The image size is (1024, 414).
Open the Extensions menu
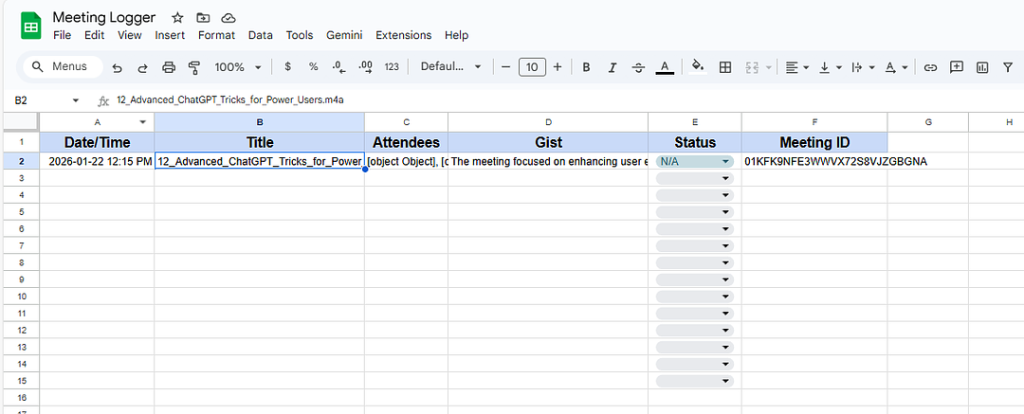pyautogui.click(x=404, y=35)
